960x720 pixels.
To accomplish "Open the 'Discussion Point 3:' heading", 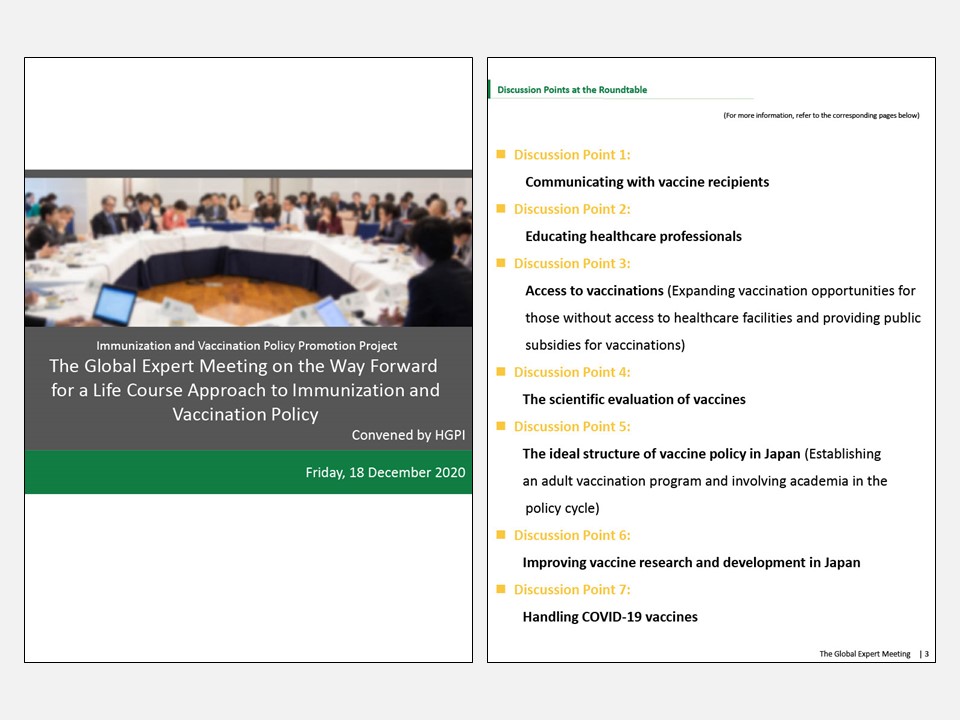I will click(x=572, y=263).
